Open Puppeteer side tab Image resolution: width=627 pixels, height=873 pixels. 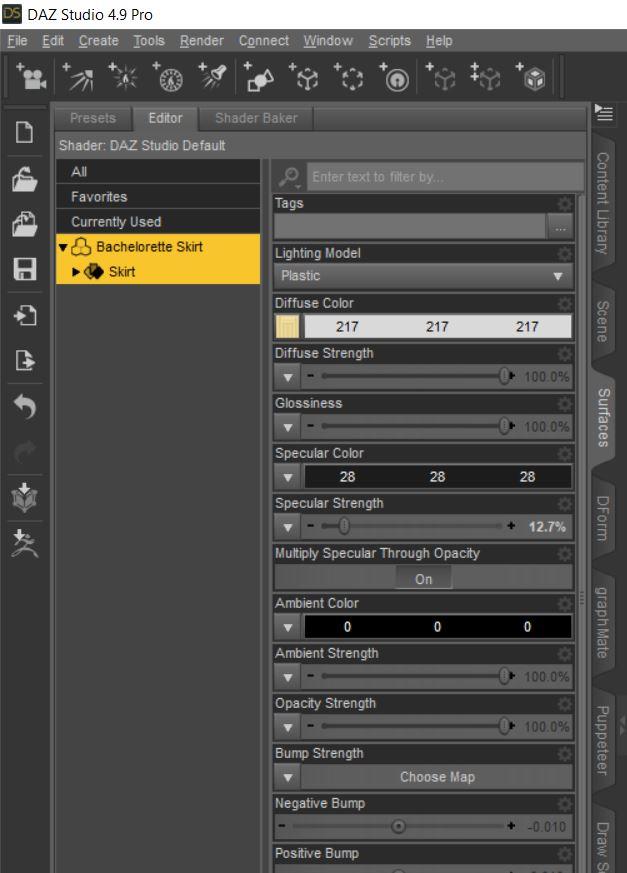point(603,740)
